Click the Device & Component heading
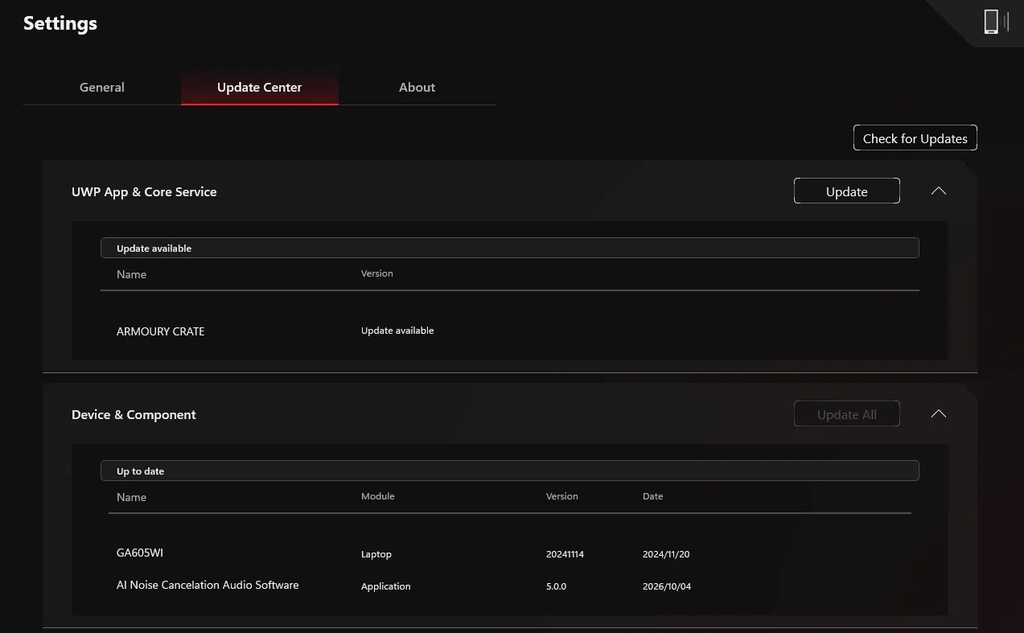The height and width of the screenshot is (633, 1024). click(x=133, y=414)
